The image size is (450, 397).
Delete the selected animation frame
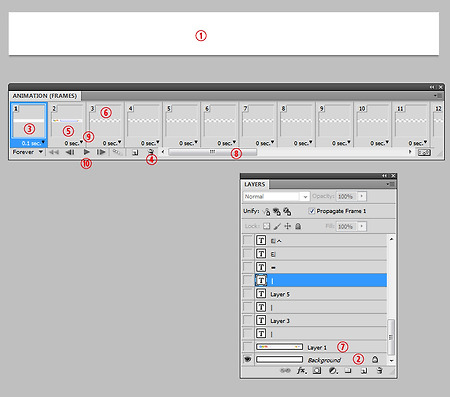coord(151,152)
